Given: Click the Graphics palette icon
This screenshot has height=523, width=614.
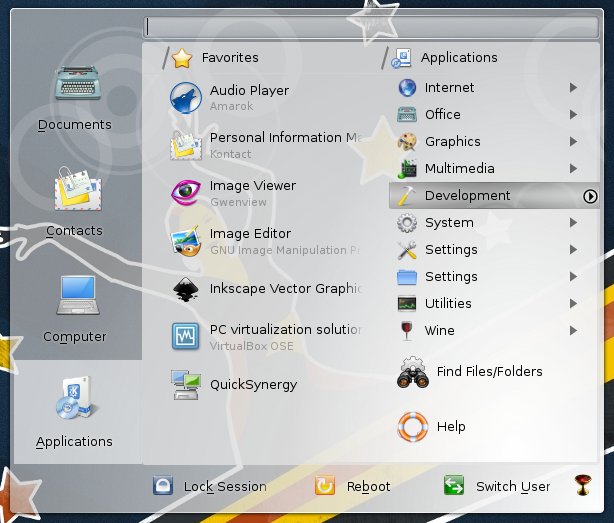Looking at the screenshot, I should point(407,142).
